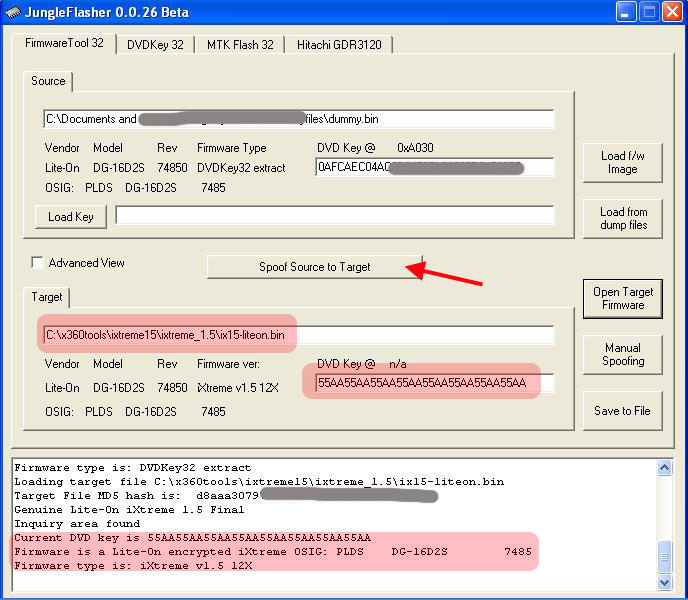Select the Target sub-tab
The image size is (688, 600).
pyautogui.click(x=47, y=297)
